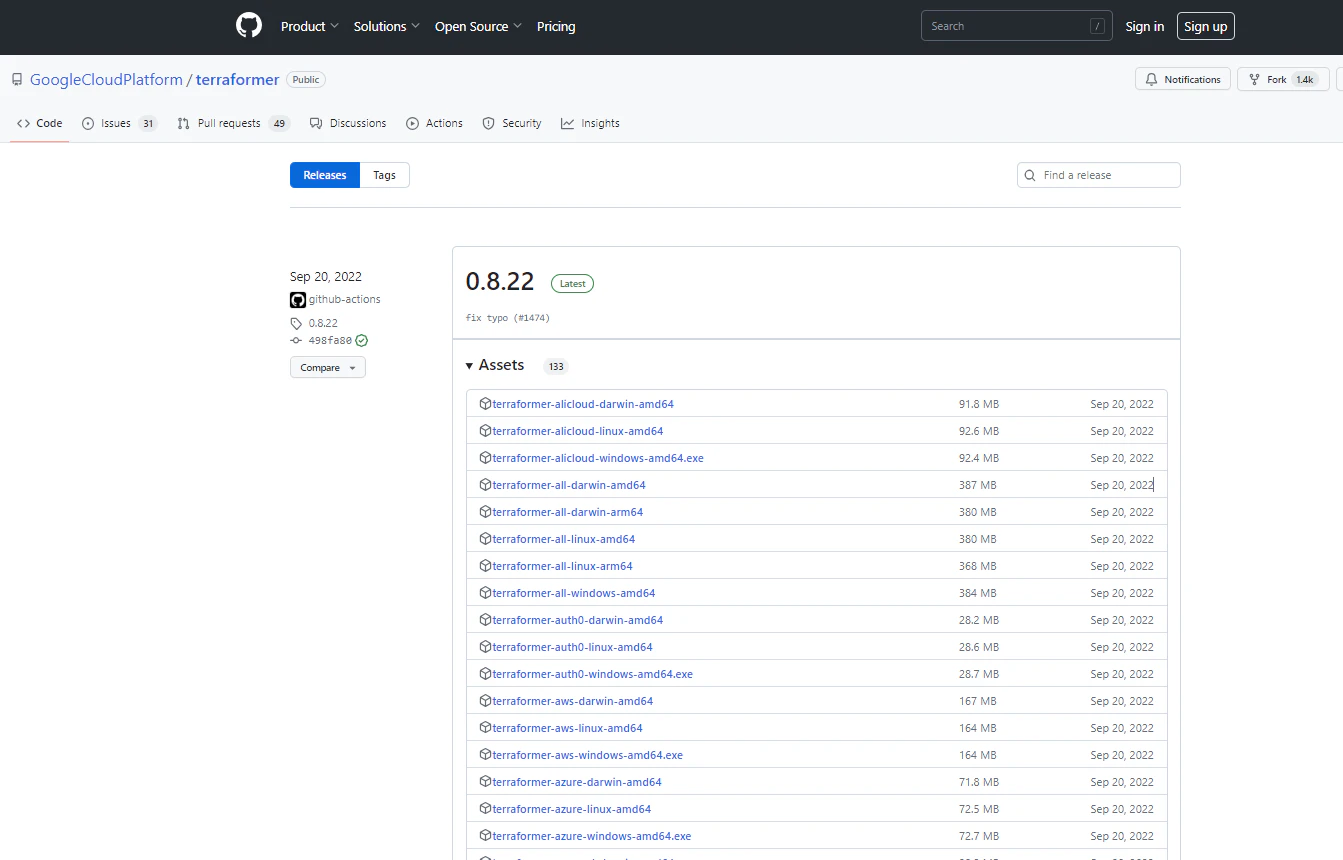Image resolution: width=1343 pixels, height=860 pixels.
Task: Click the bell icon in the Notifications button
Action: (1152, 80)
